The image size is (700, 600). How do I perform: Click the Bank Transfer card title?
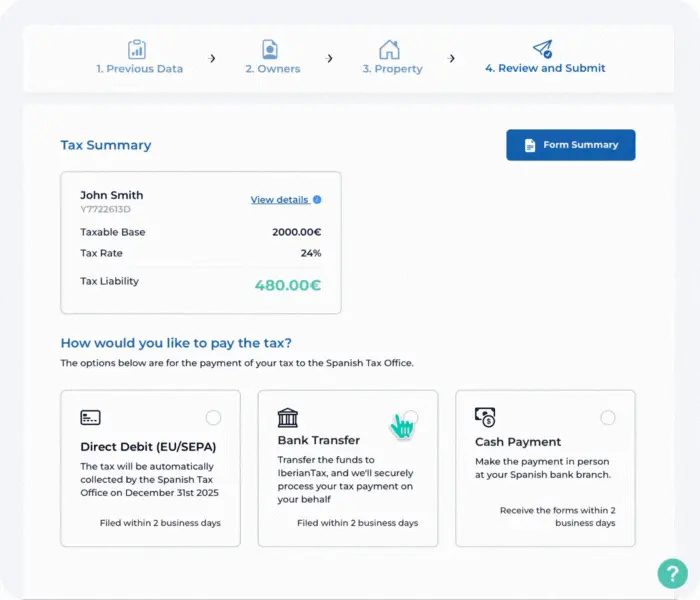pyautogui.click(x=318, y=440)
